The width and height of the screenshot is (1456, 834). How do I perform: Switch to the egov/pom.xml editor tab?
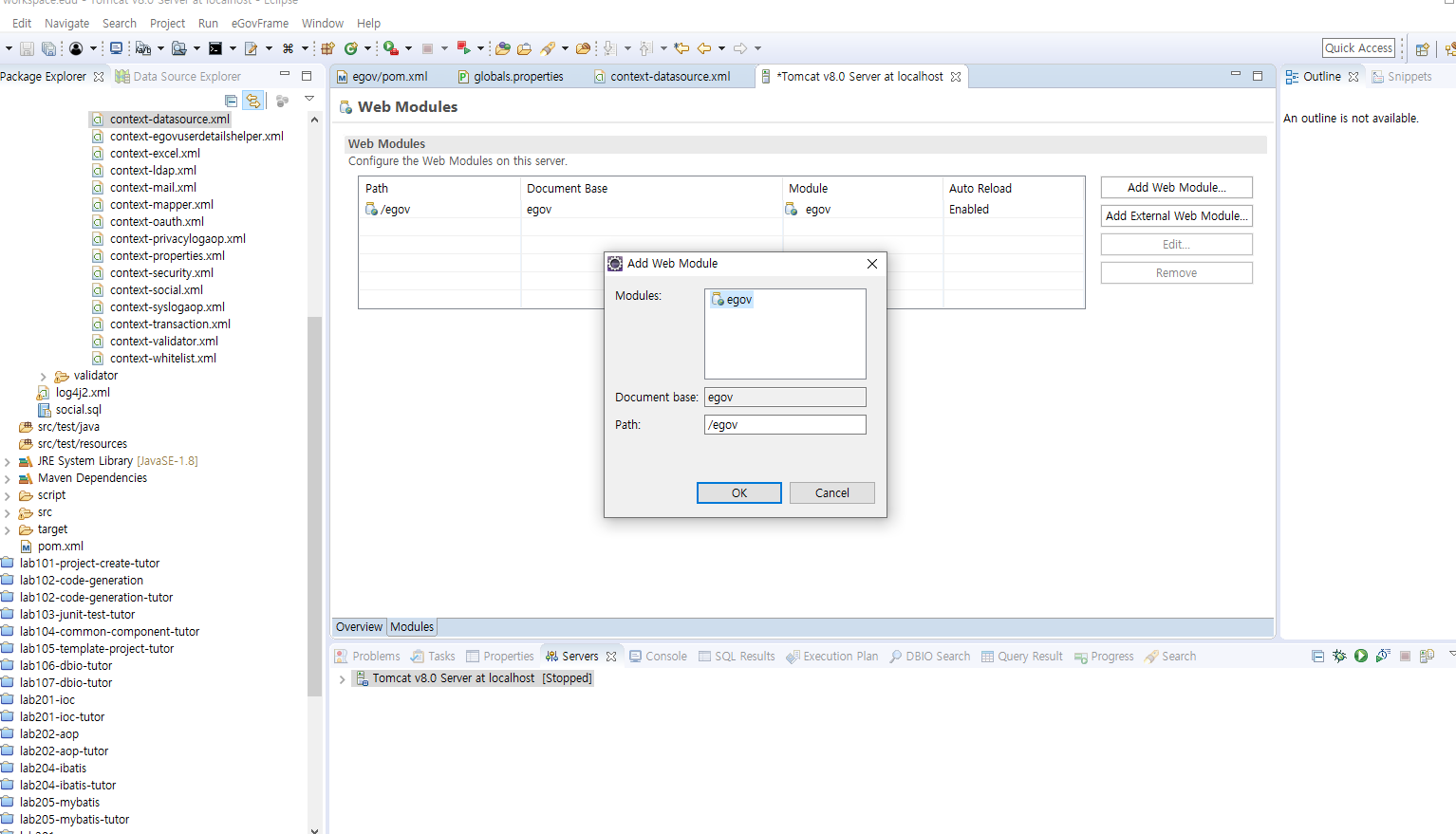pos(383,77)
